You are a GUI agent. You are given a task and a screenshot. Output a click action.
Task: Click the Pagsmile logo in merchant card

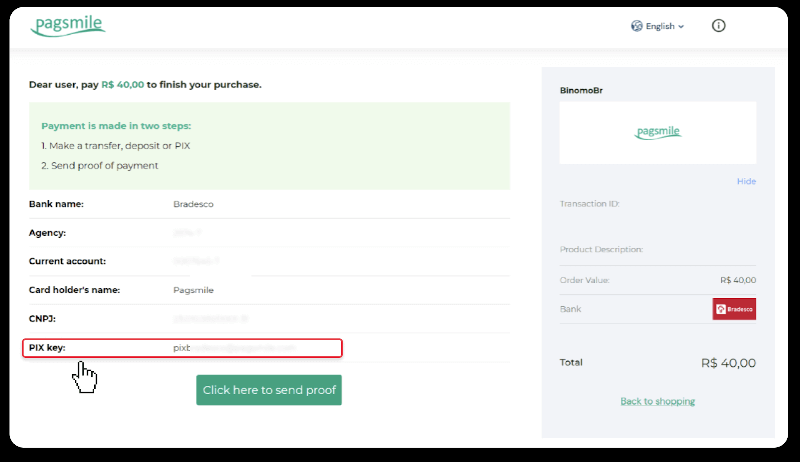coord(657,132)
